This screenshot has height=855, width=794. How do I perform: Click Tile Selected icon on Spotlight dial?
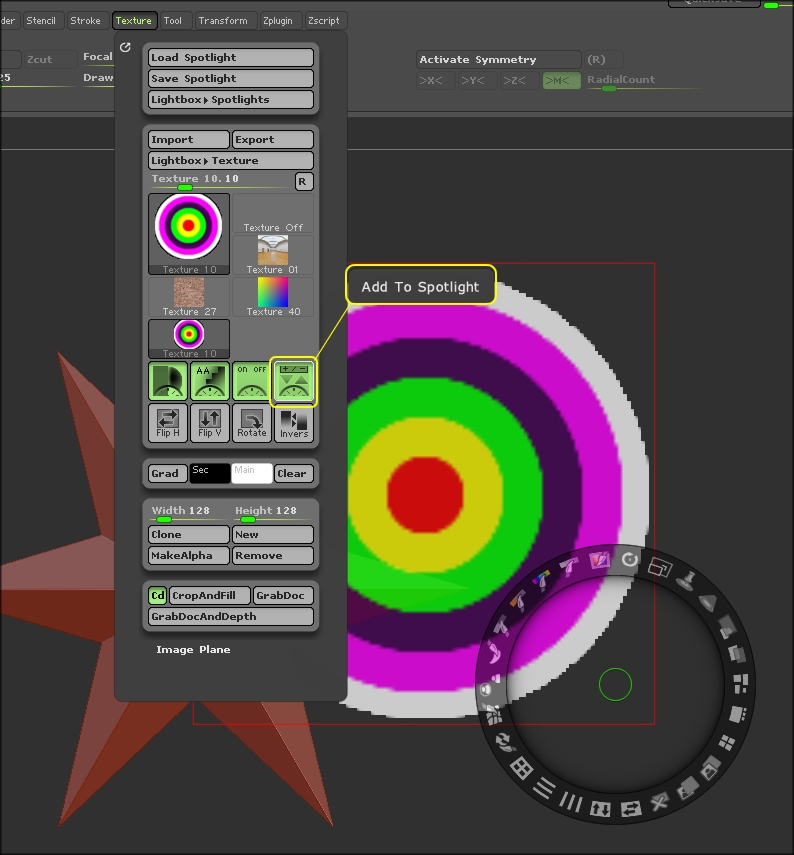pos(737,713)
